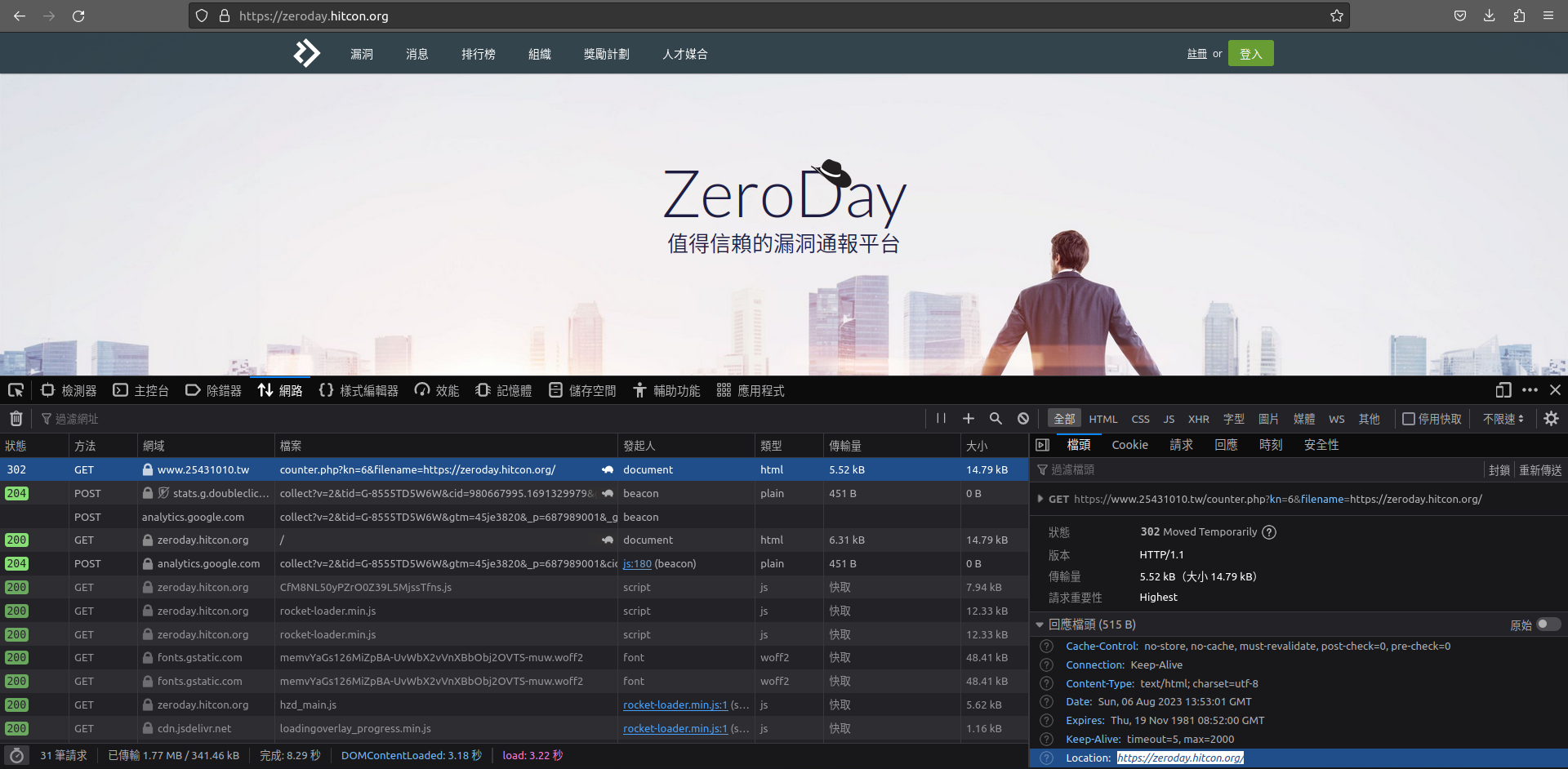Click the Location header value URL
The image size is (1568, 769).
pyautogui.click(x=1180, y=758)
